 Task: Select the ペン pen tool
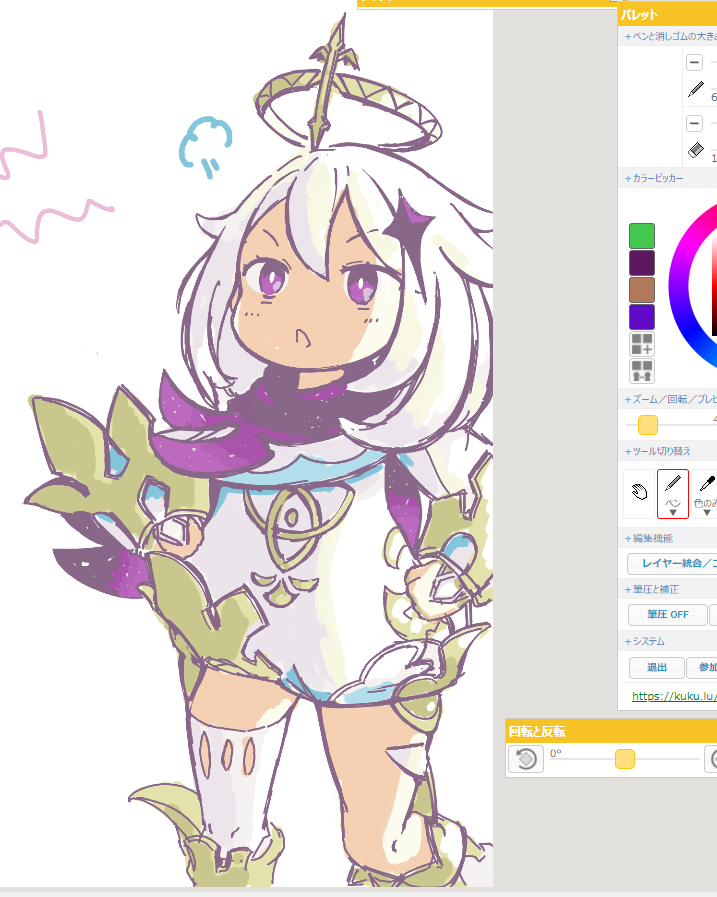(672, 494)
